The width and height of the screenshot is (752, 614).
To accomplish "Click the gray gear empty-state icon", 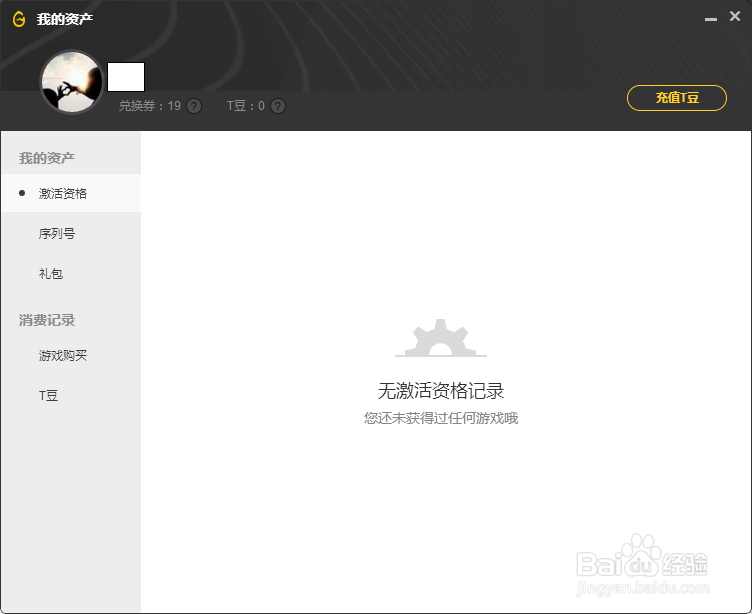I will coord(441,338).
